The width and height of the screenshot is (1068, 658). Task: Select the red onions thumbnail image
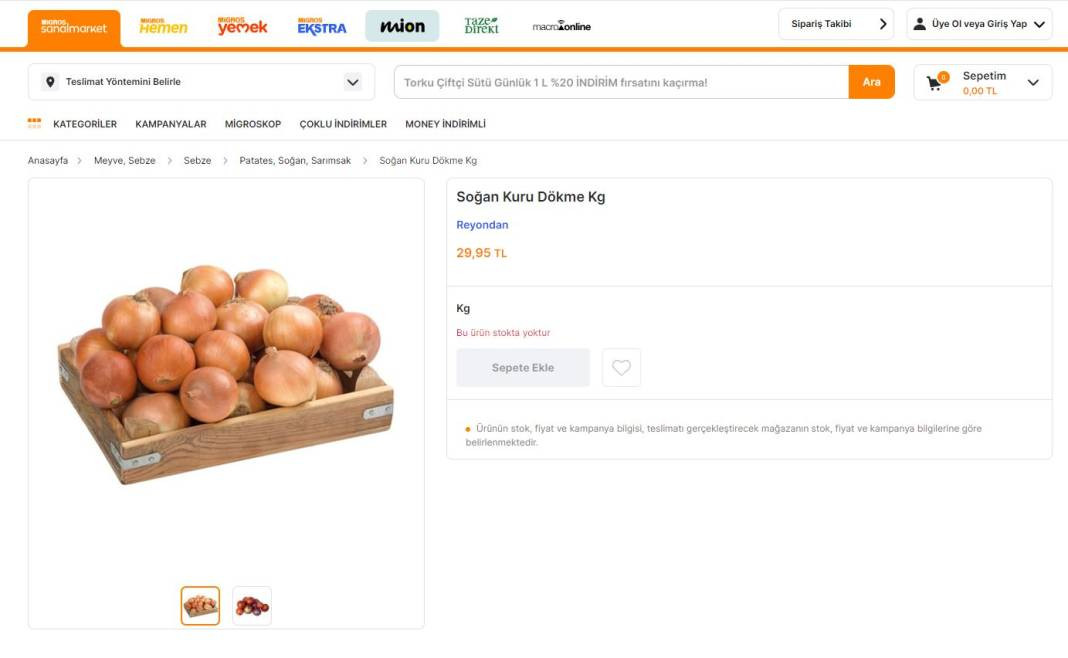pos(252,604)
